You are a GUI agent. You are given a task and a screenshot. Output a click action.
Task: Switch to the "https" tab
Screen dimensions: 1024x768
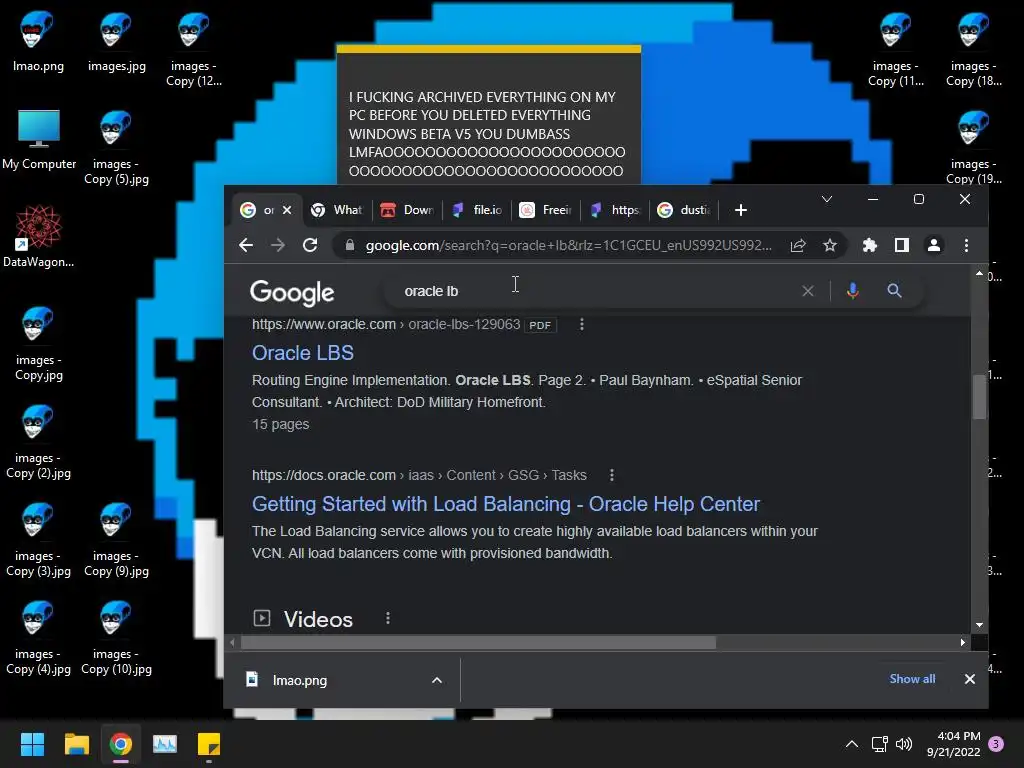pyautogui.click(x=616, y=210)
